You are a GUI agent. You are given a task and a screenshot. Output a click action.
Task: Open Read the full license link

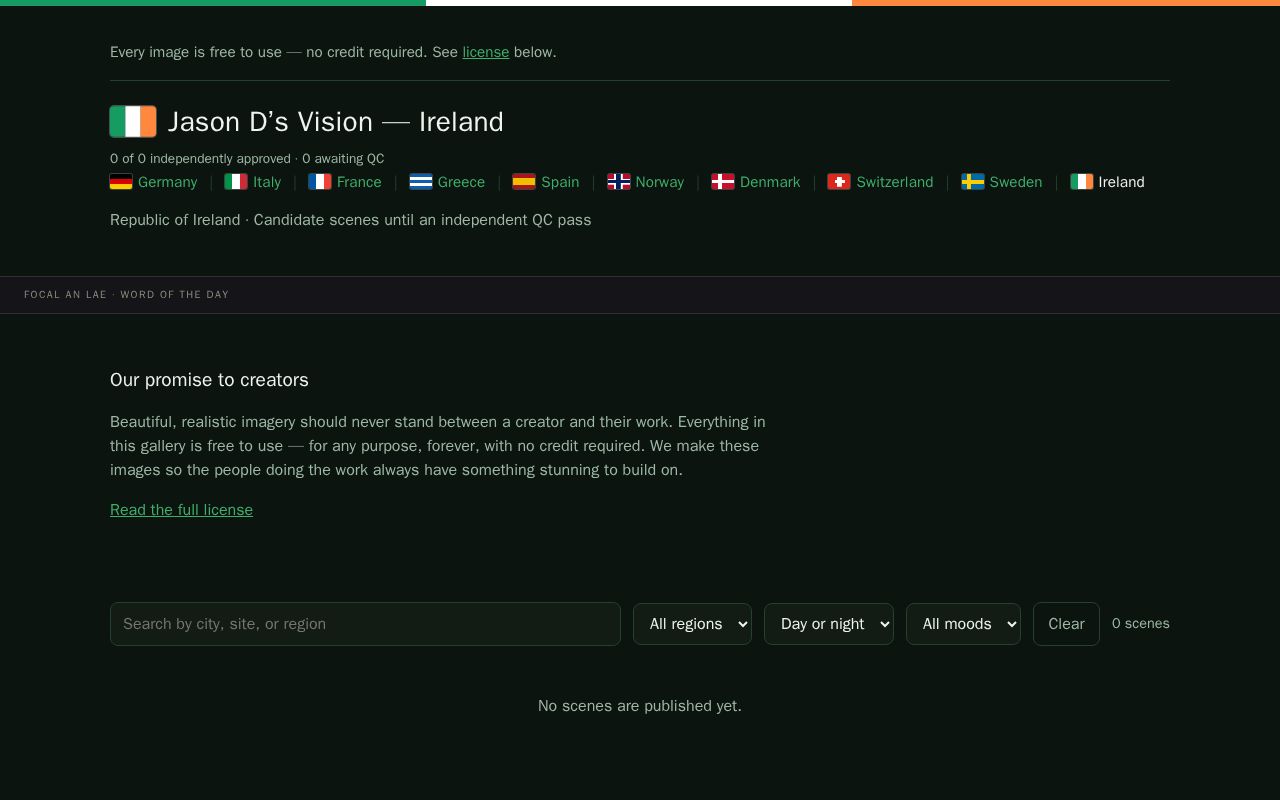coord(181,510)
